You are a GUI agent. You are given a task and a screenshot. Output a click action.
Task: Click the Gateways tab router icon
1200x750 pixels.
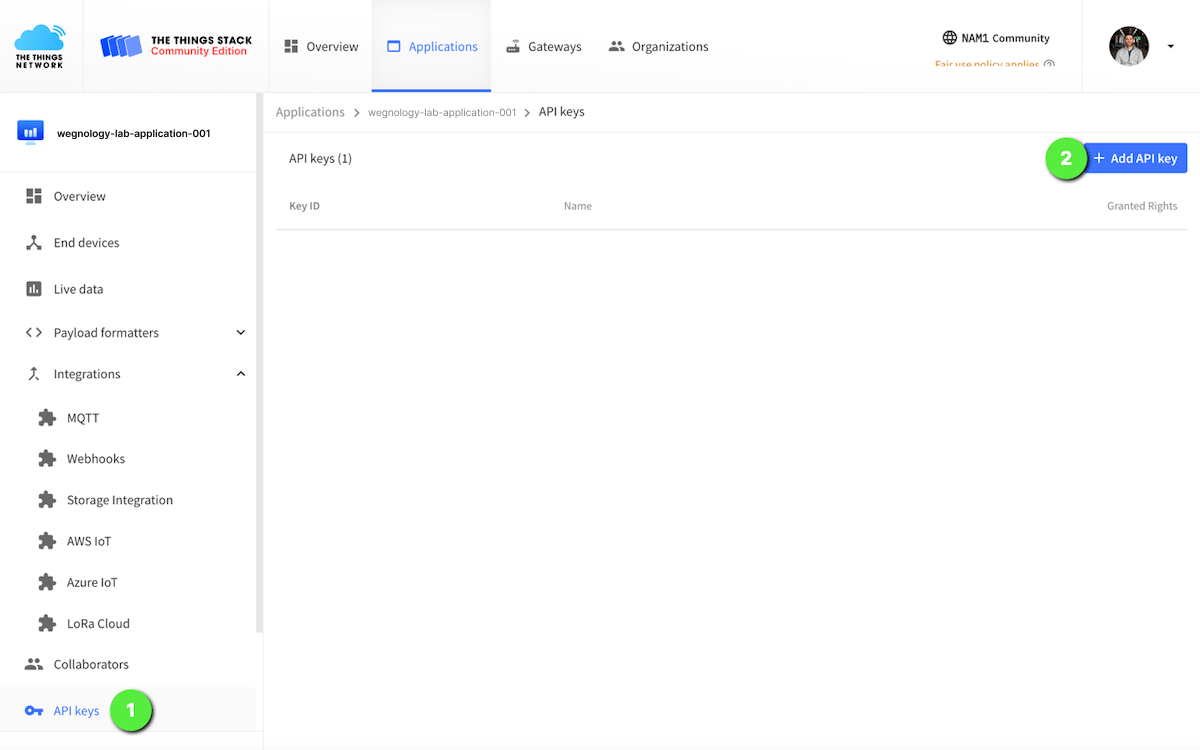tap(513, 46)
